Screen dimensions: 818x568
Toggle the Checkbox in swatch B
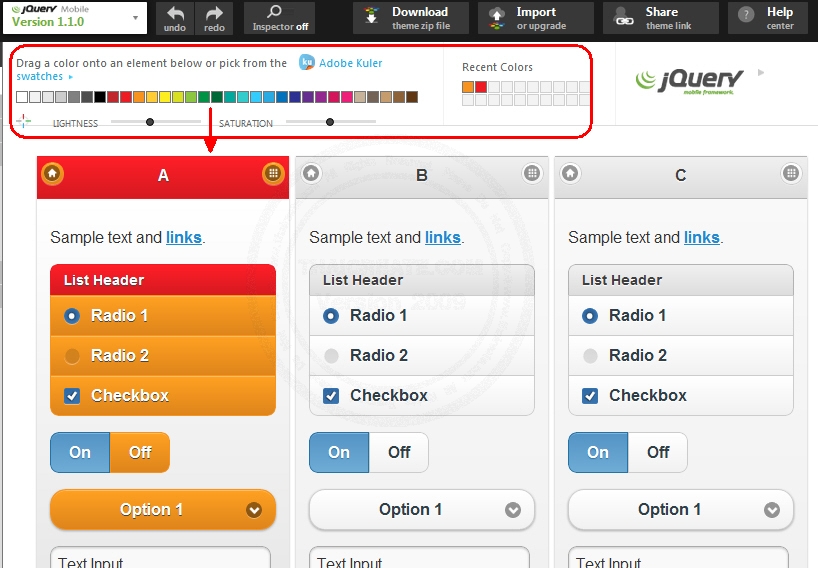[x=422, y=395]
